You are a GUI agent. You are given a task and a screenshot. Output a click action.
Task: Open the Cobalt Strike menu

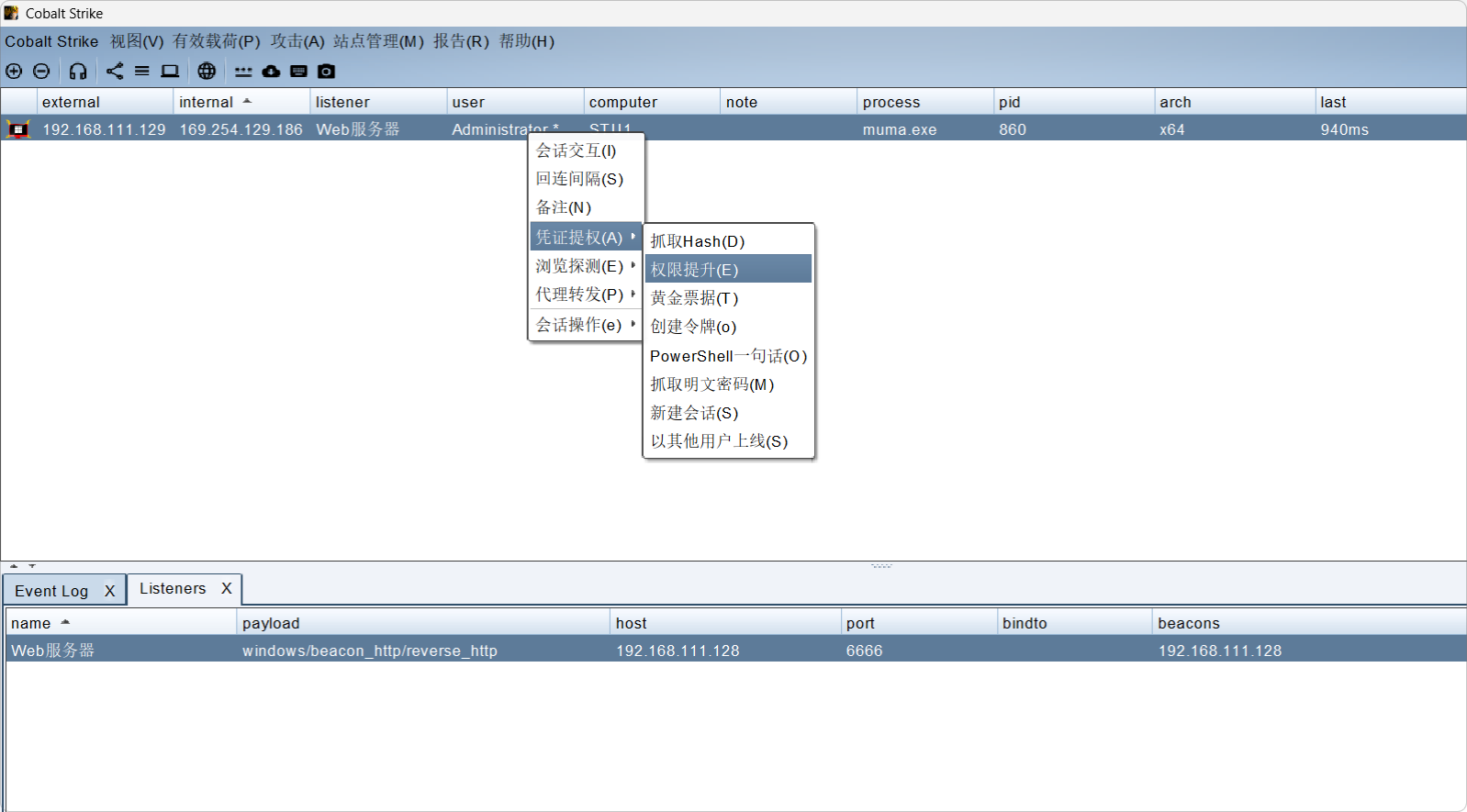coord(51,41)
